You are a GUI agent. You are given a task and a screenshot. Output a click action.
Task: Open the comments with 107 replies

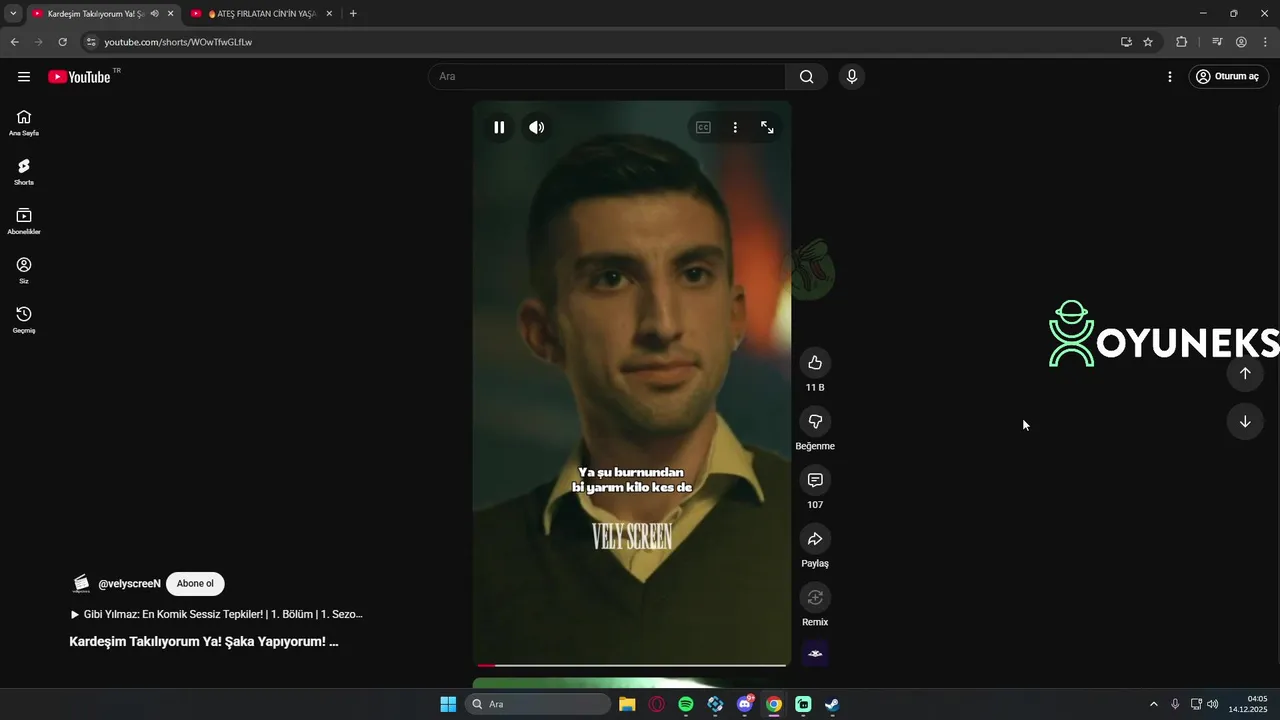click(x=815, y=480)
